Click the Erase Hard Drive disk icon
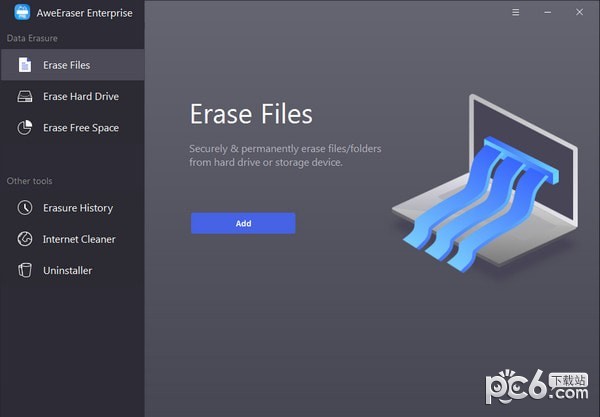The height and width of the screenshot is (417, 600). (x=25, y=96)
